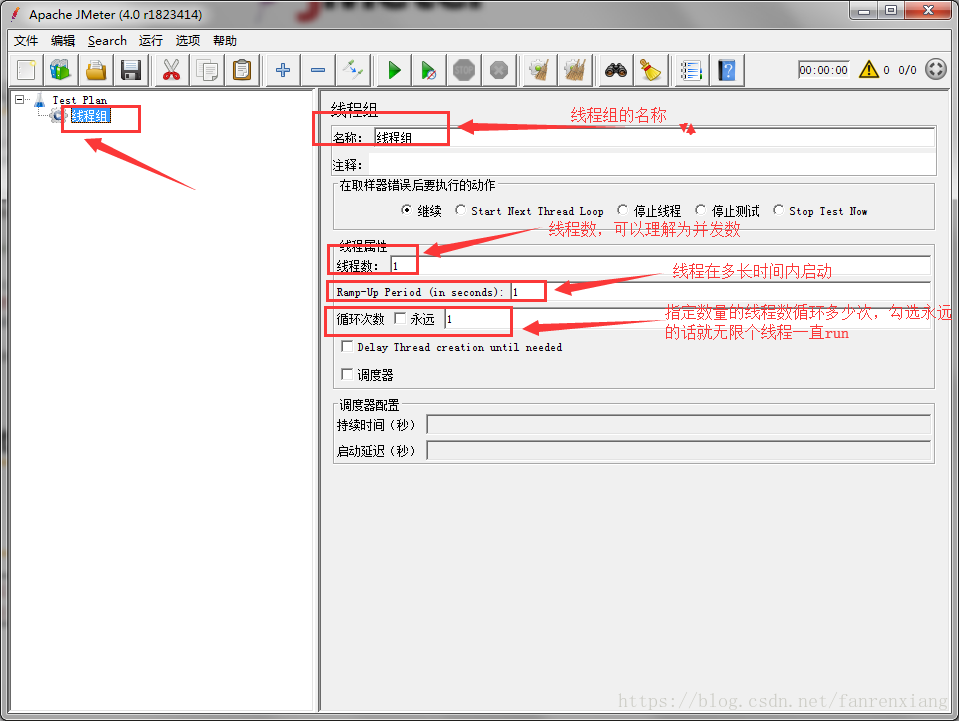This screenshot has width=959, height=721.
Task: Open the Templates icon in toolbar
Action: [61, 70]
